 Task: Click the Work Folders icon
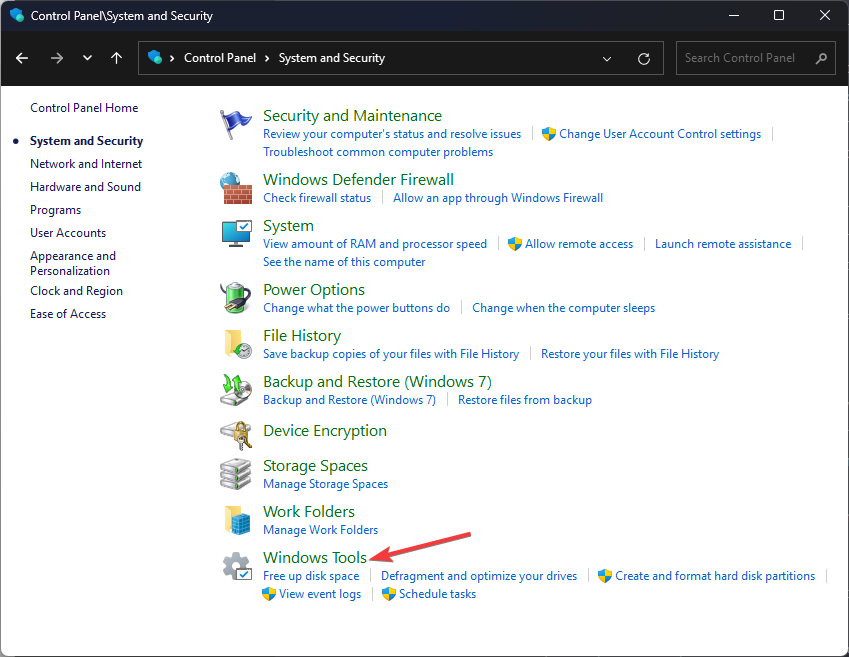pyautogui.click(x=237, y=520)
